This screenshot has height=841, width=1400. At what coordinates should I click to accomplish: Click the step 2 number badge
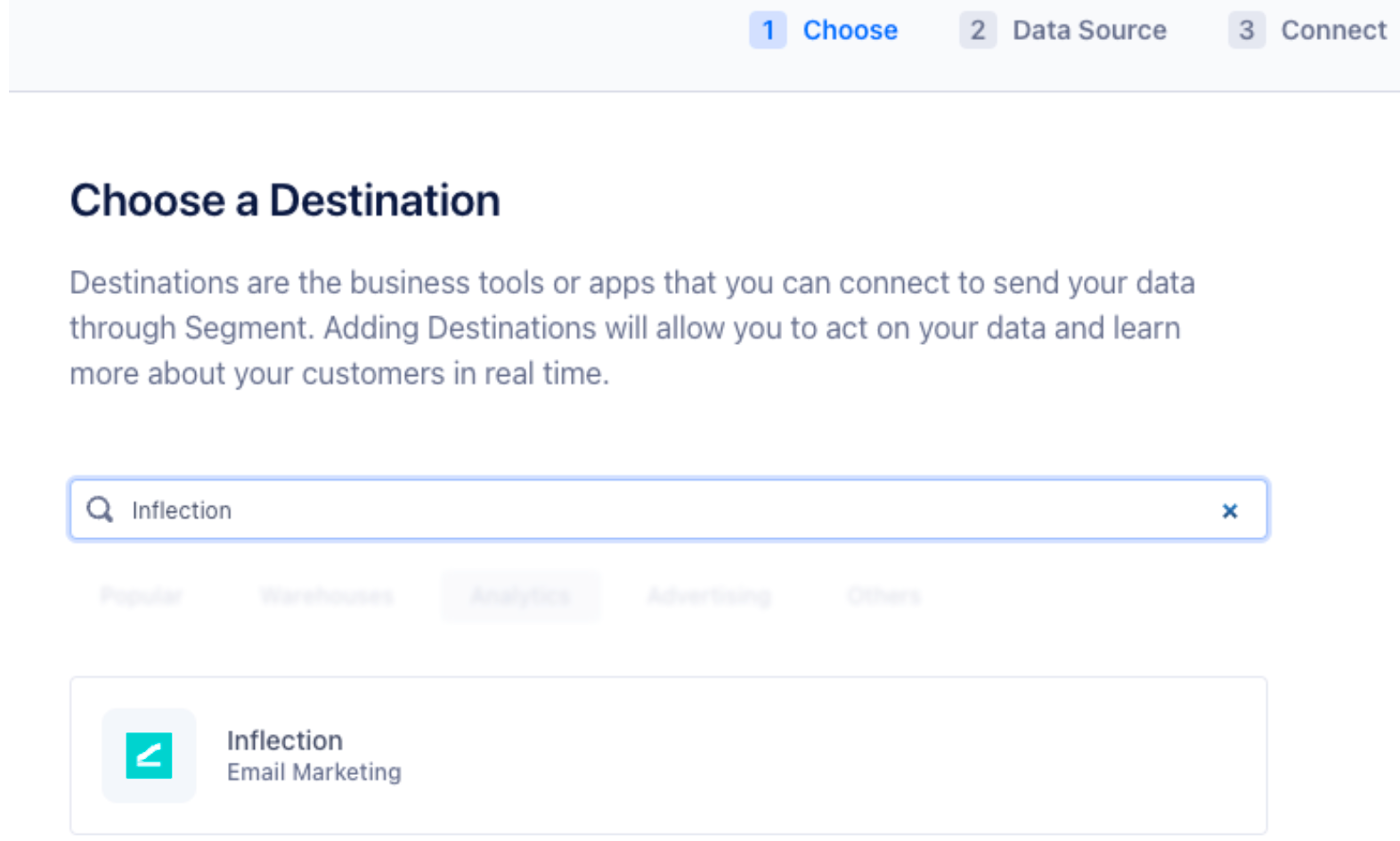point(977,30)
